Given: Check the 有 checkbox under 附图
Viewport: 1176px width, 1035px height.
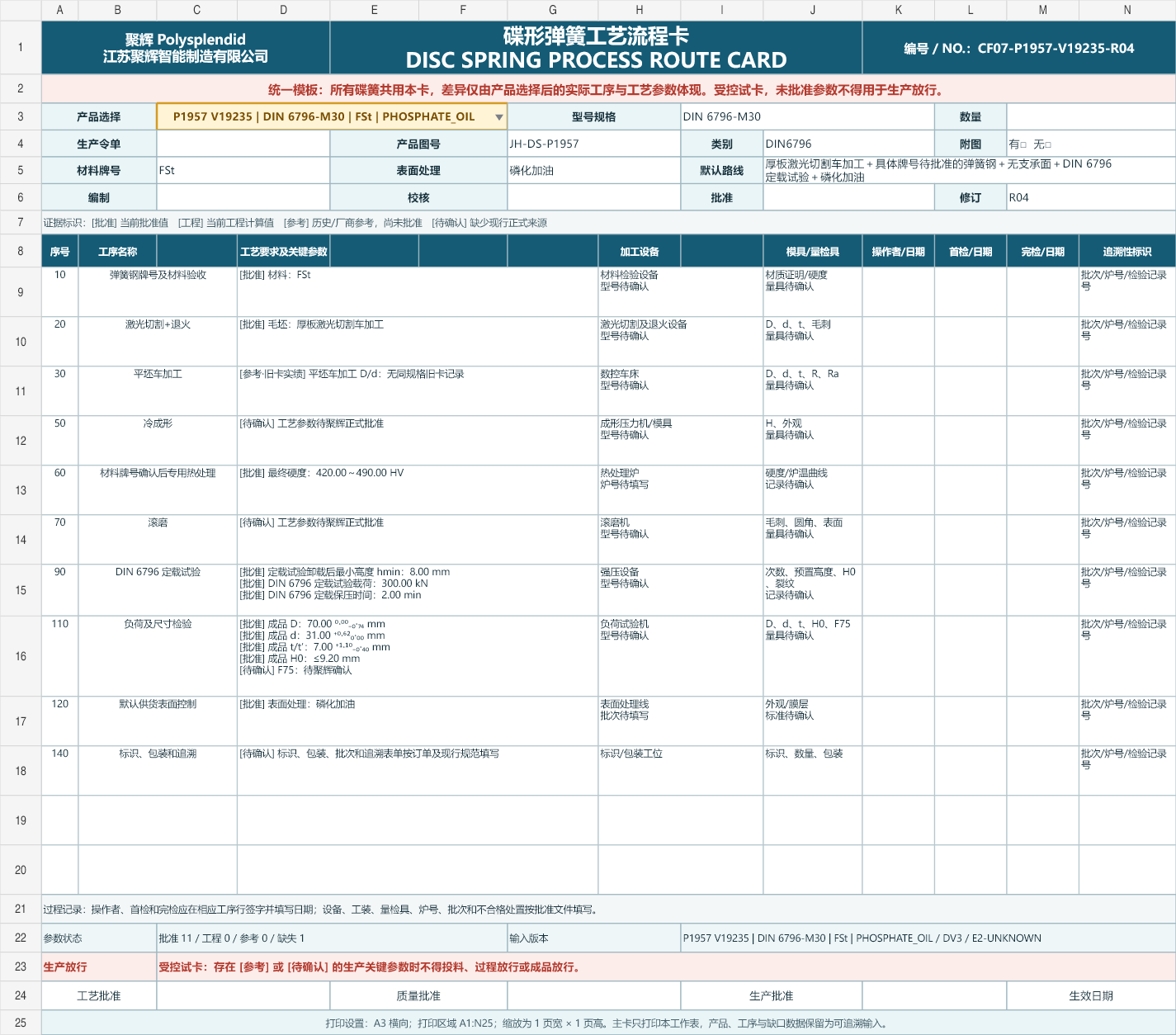Looking at the screenshot, I should coord(1023,144).
